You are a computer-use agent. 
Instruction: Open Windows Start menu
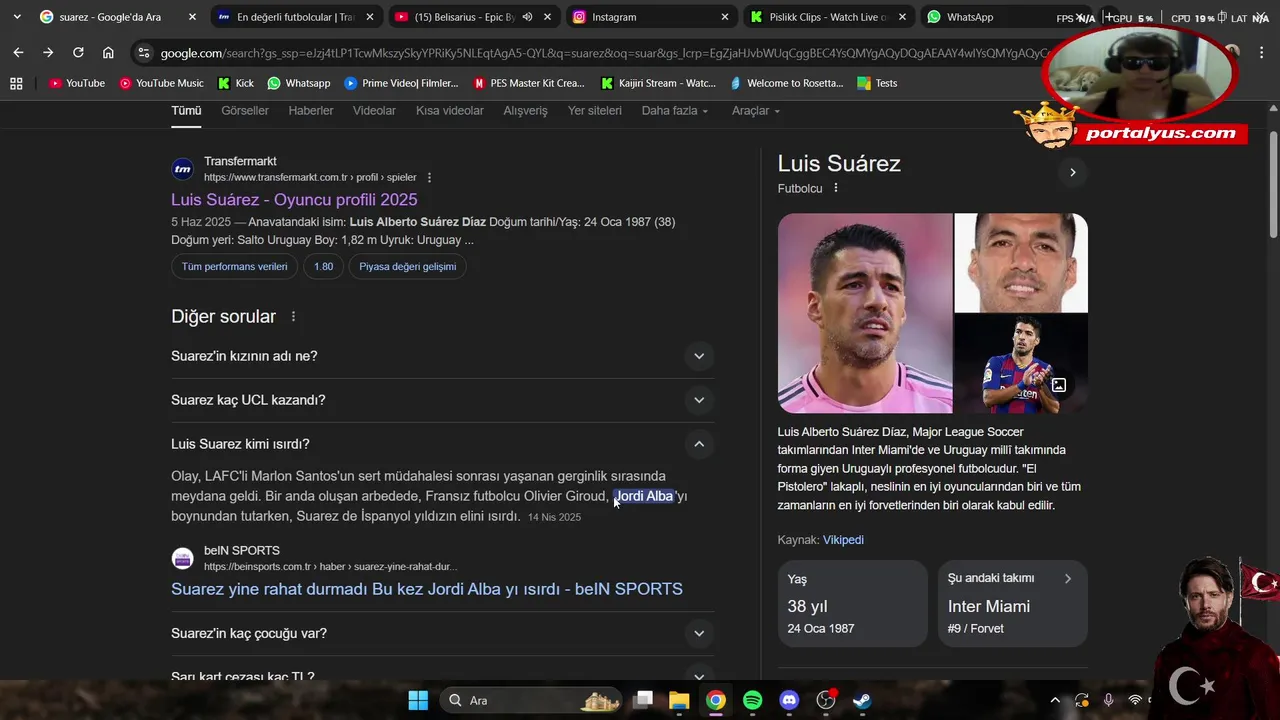pos(418,700)
